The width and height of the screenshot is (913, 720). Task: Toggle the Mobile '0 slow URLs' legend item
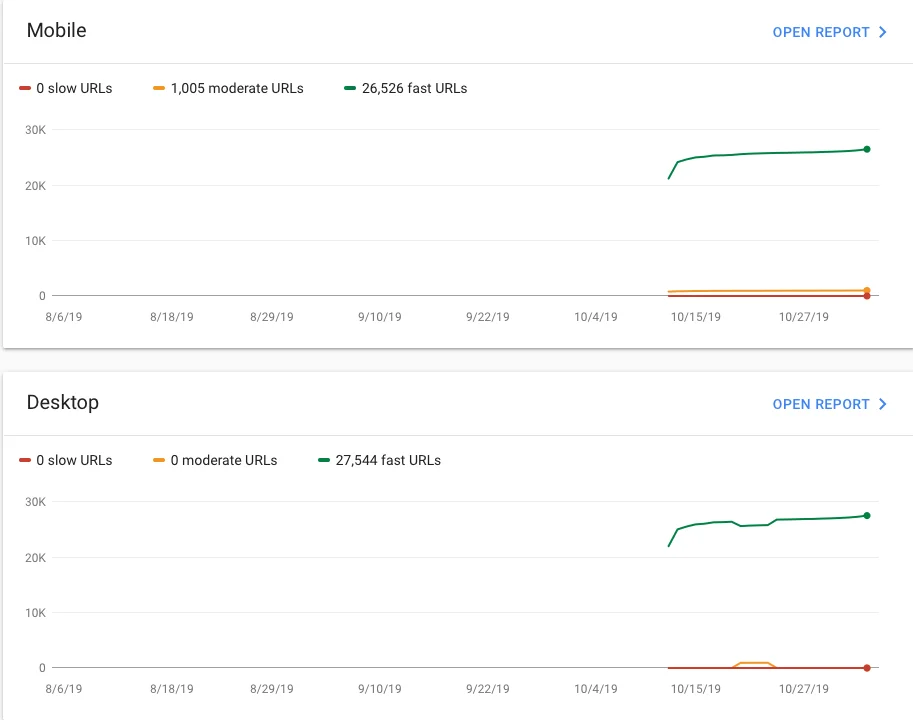tap(66, 88)
